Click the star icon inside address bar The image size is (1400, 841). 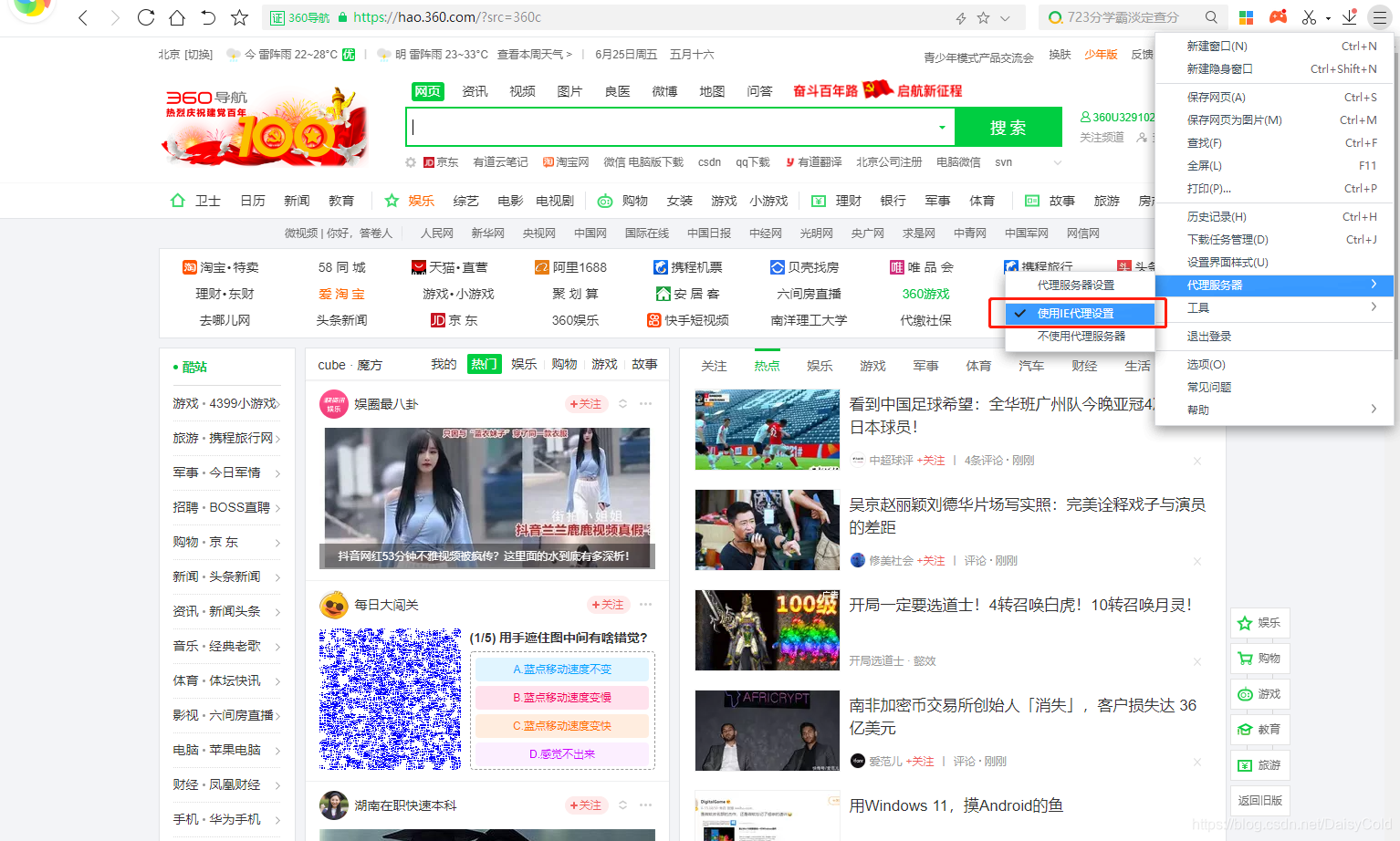point(983,17)
